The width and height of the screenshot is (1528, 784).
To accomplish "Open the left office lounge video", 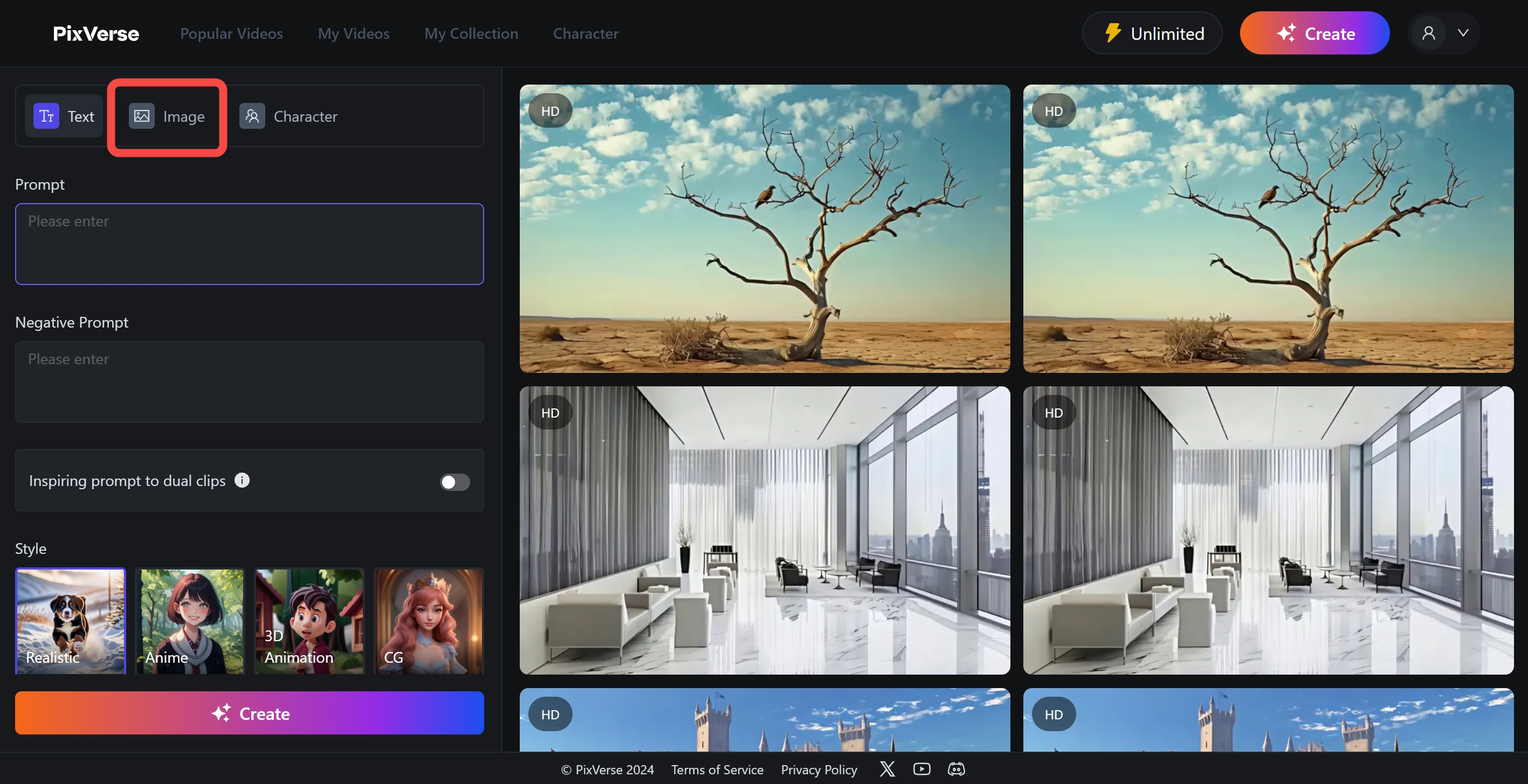I will (x=765, y=530).
